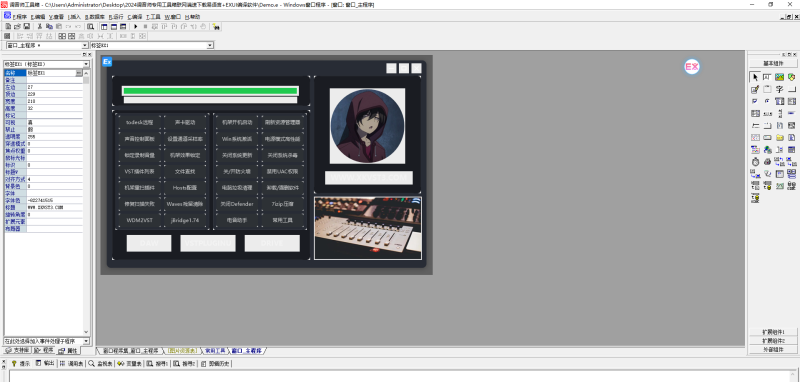Click the ellipsis button in 名称 field

pyautogui.click(x=79, y=73)
